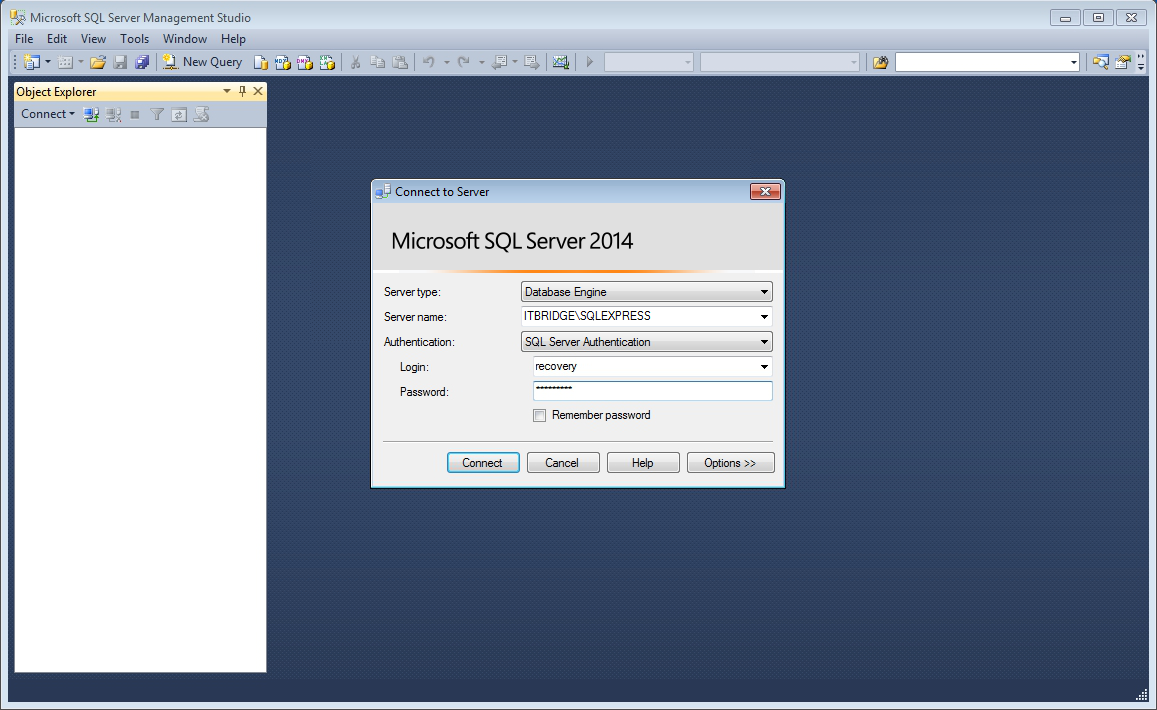Viewport: 1157px width, 710px height.
Task: Click the Navigate Backward icon
Action: click(x=500, y=62)
